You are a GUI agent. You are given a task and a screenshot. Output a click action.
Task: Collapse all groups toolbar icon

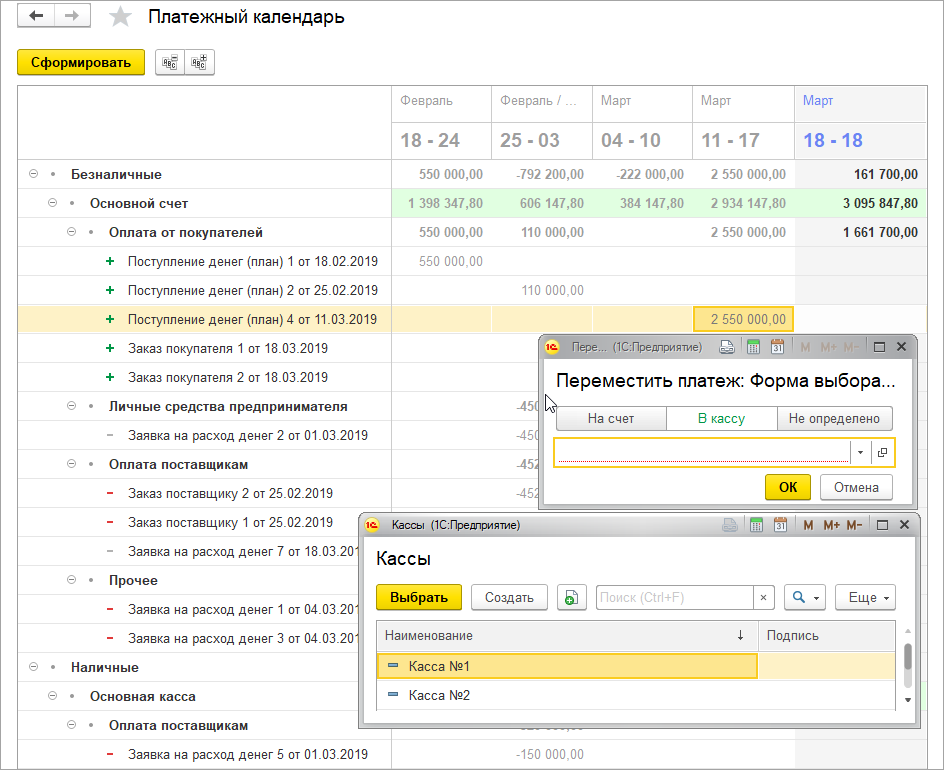[170, 62]
